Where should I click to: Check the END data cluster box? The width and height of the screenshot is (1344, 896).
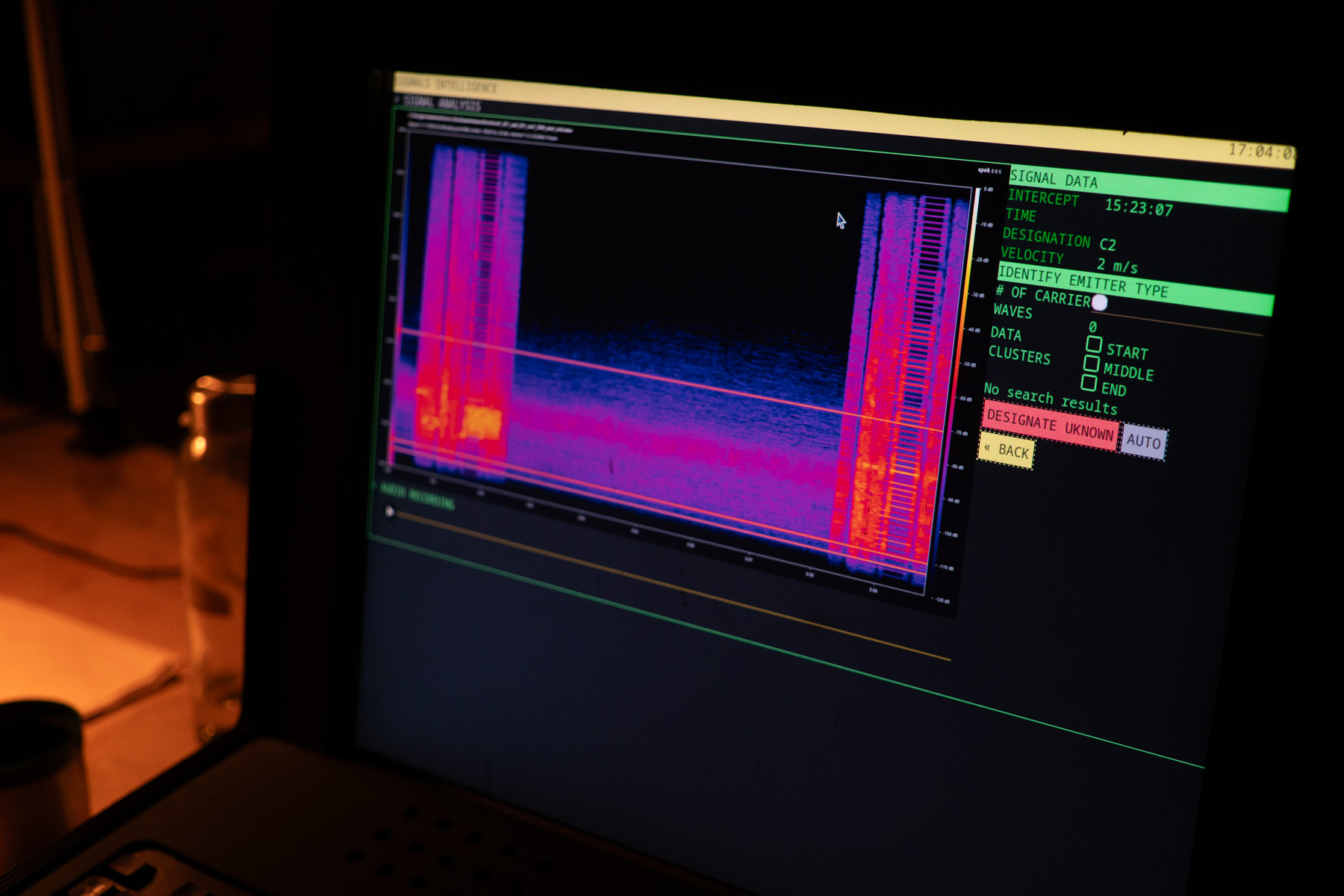coord(1089,383)
